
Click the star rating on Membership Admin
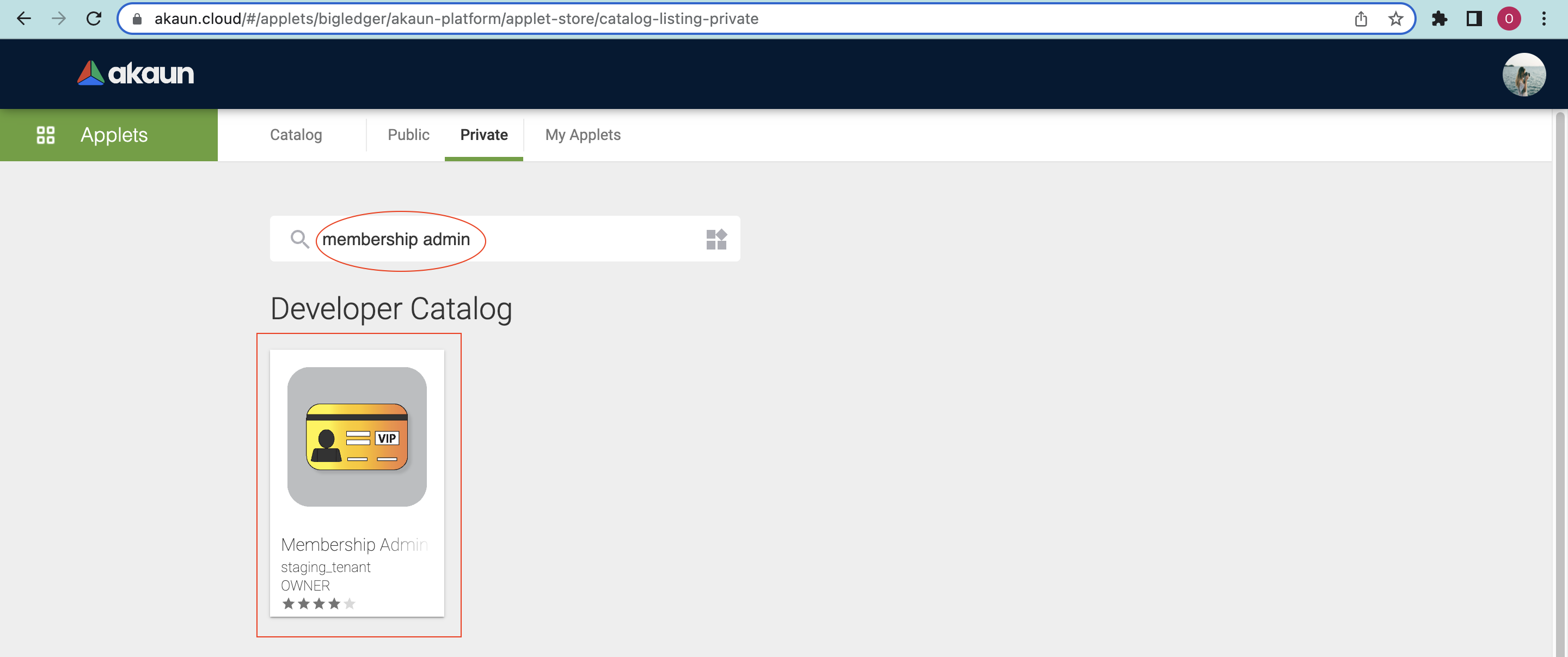318,604
